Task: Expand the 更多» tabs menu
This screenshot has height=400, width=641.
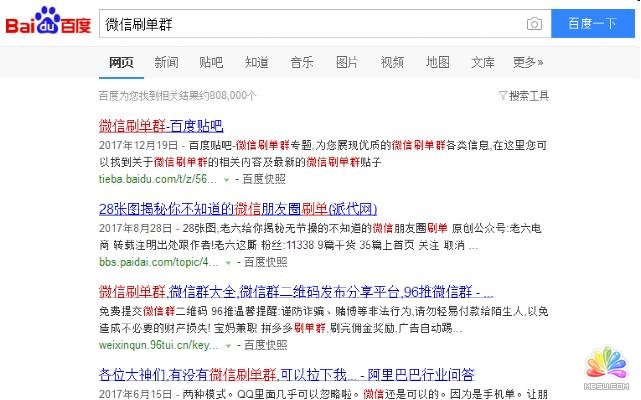Action: (528, 62)
